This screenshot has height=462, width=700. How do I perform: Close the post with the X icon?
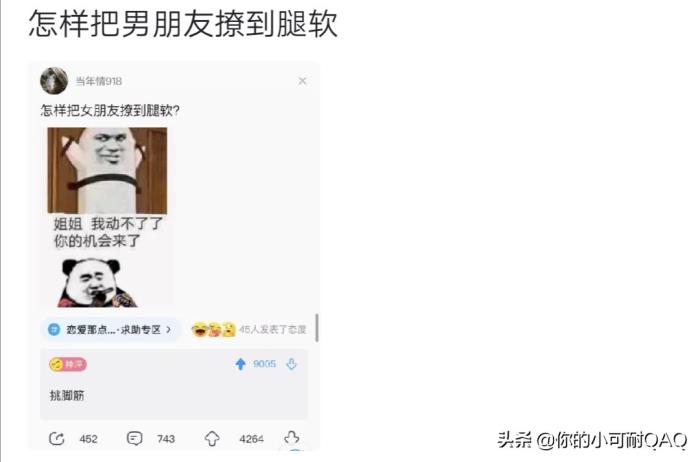[x=302, y=81]
